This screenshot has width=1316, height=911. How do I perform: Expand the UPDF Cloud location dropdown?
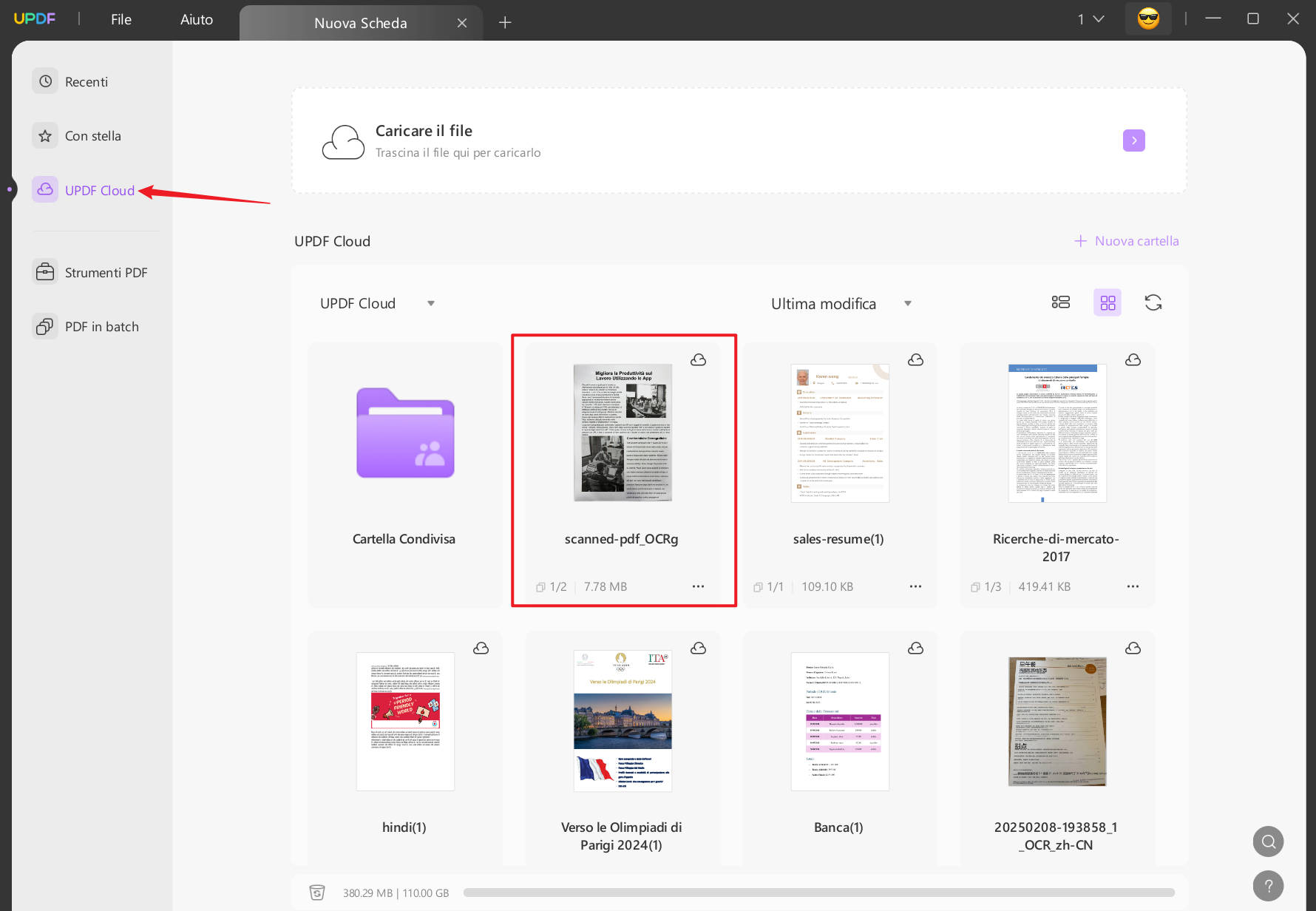pyautogui.click(x=377, y=303)
